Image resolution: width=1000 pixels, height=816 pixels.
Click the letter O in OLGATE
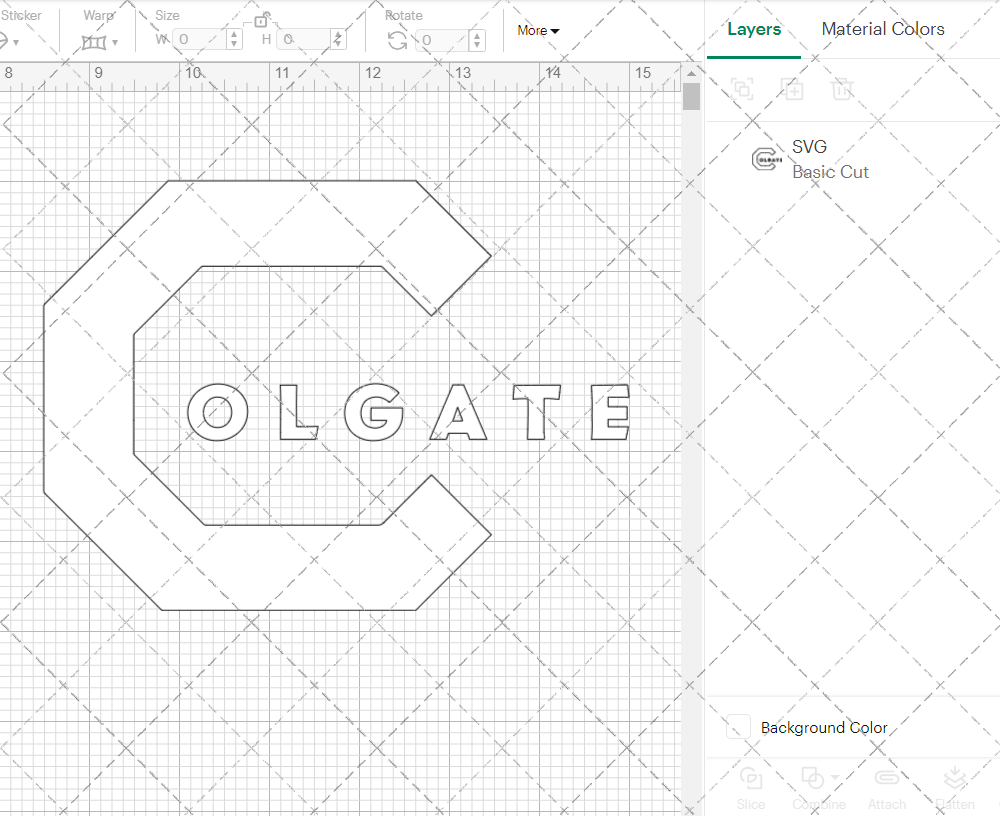[217, 412]
